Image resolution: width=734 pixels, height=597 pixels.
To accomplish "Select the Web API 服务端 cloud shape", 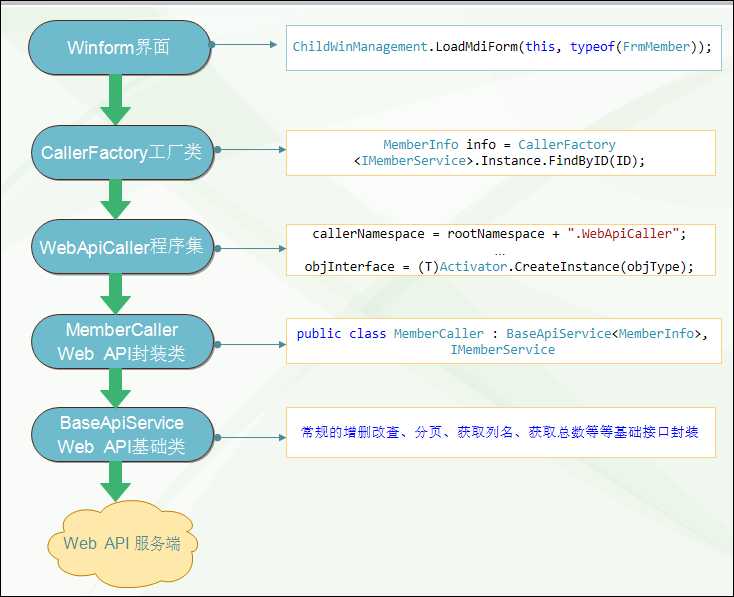I will 122,543.
